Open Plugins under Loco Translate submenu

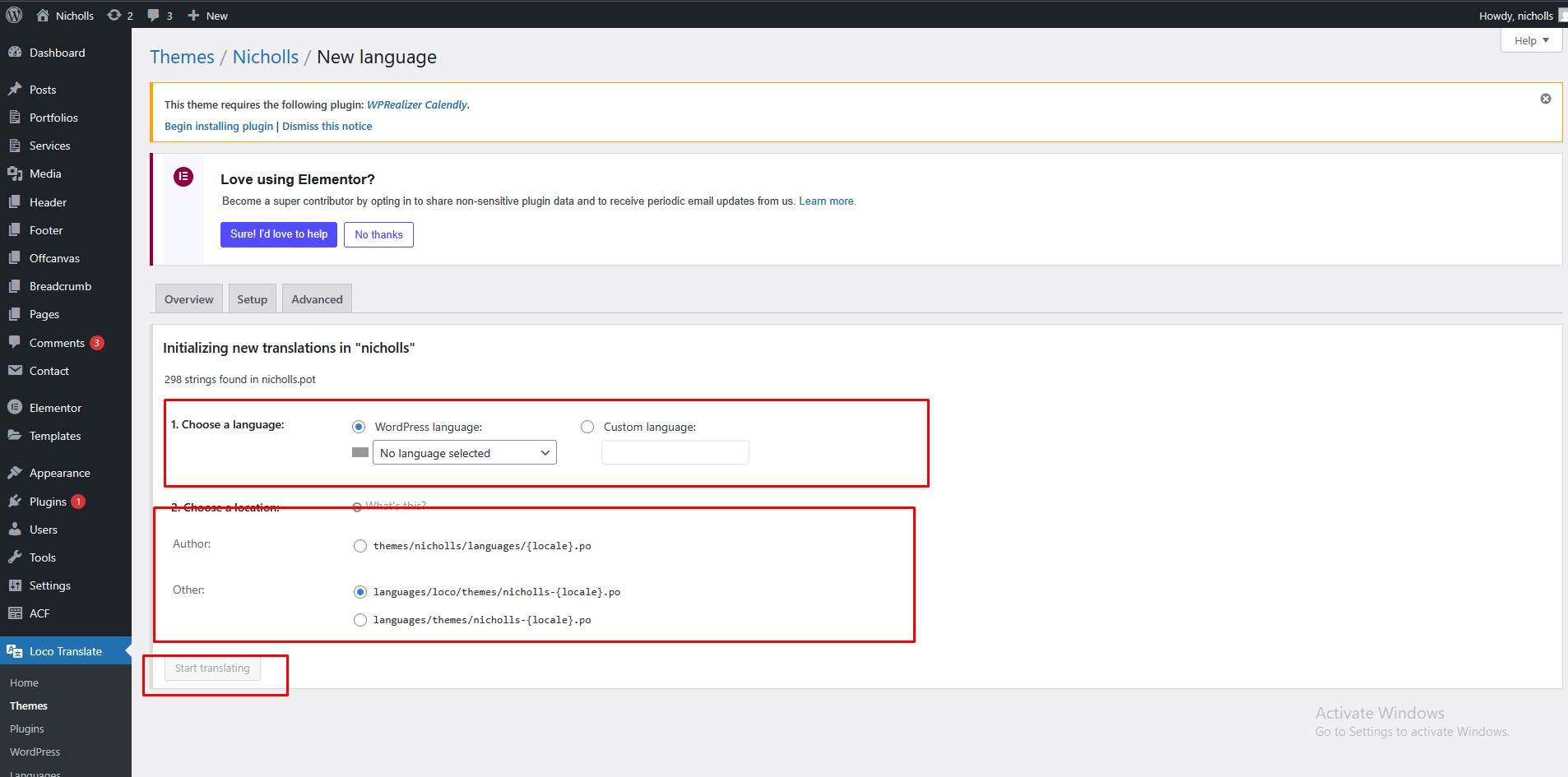pos(27,728)
